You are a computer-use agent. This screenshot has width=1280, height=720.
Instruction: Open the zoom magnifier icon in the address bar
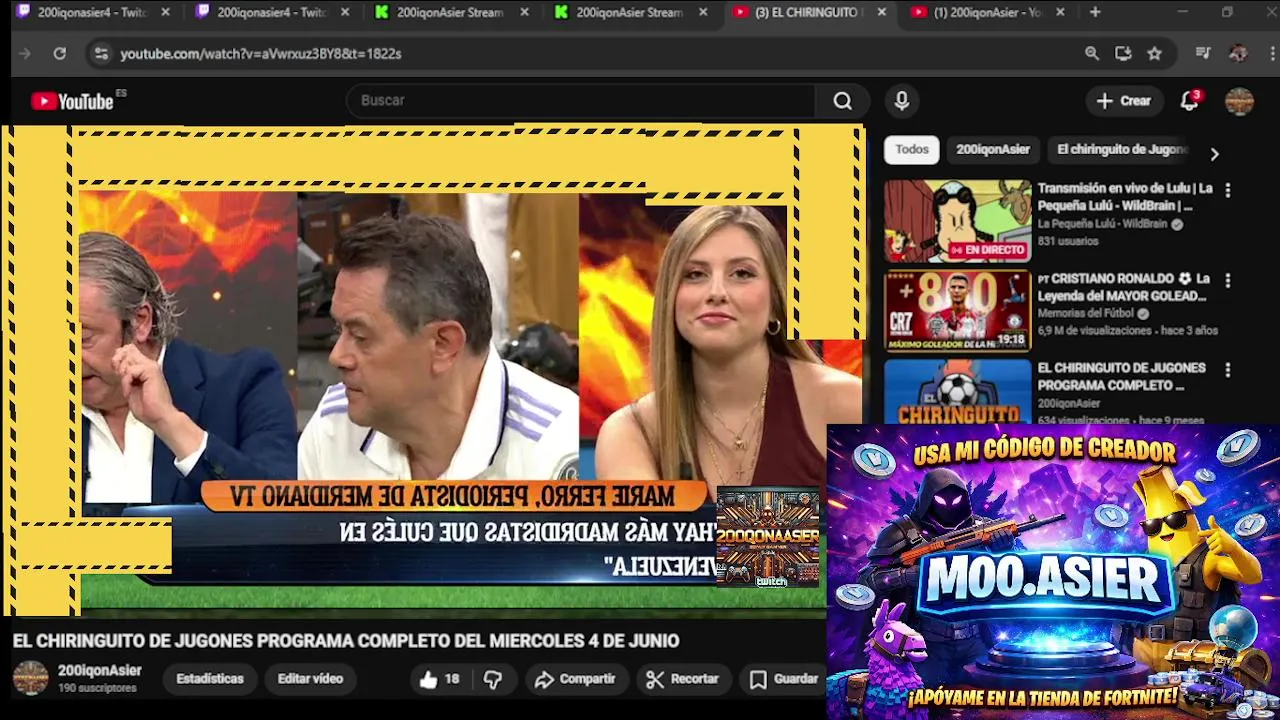click(x=1092, y=54)
